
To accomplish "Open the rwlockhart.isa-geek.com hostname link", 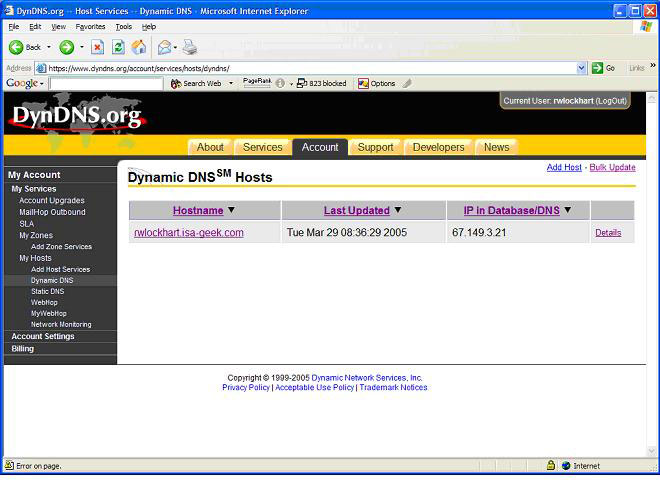I will pos(189,232).
